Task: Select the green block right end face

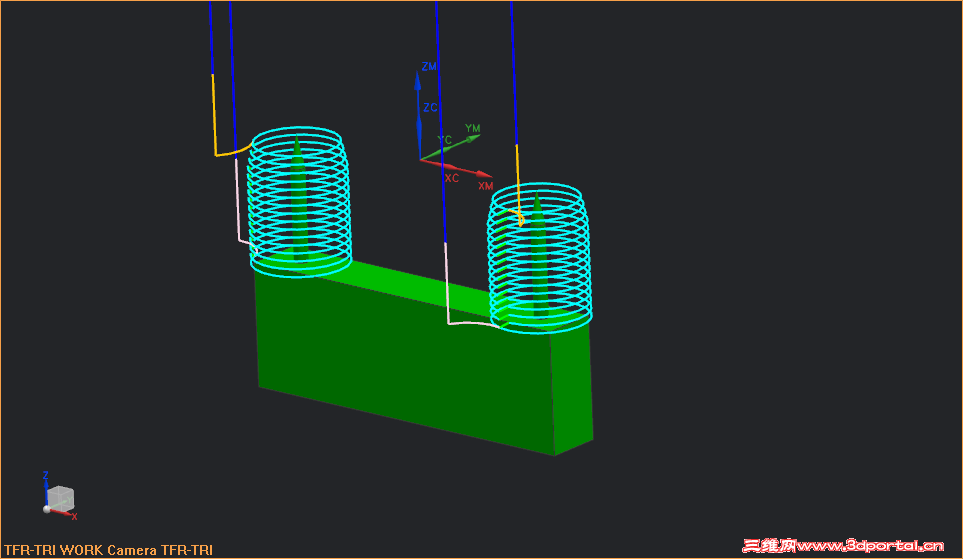Action: tap(572, 388)
